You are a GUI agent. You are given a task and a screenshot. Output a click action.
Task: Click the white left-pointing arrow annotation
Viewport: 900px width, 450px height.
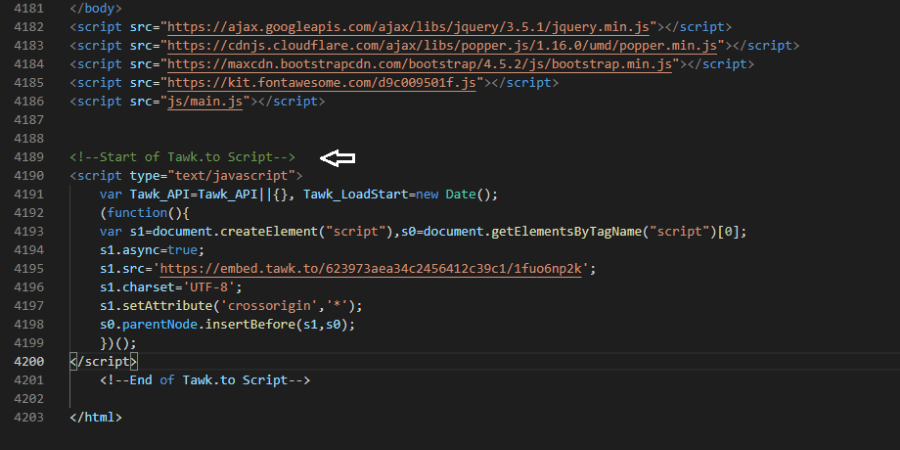[x=338, y=158]
